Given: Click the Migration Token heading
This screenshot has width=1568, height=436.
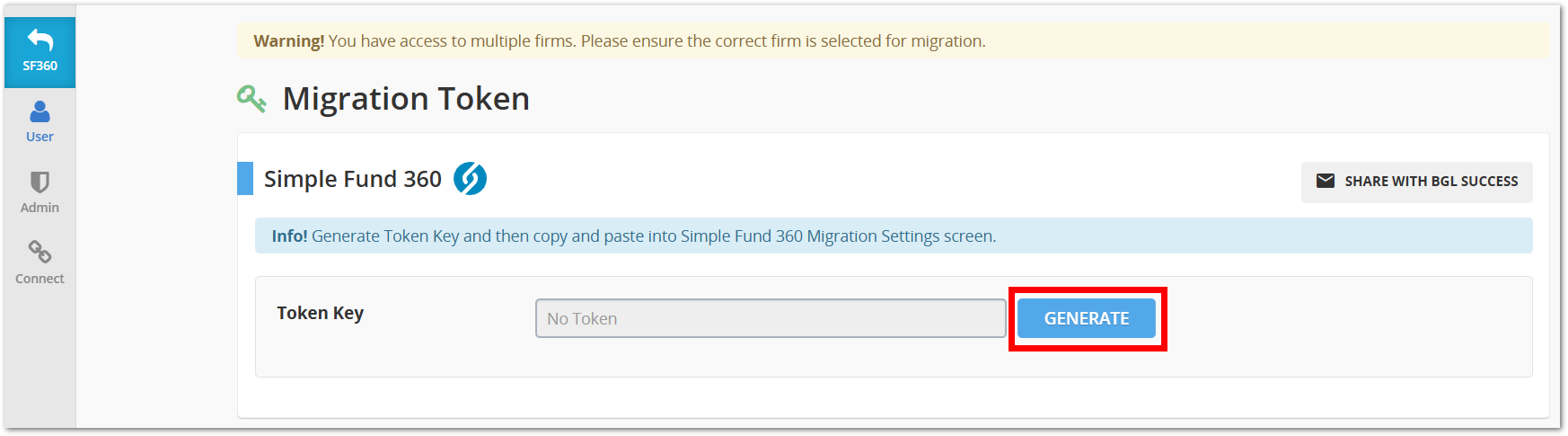Looking at the screenshot, I should tap(406, 99).
